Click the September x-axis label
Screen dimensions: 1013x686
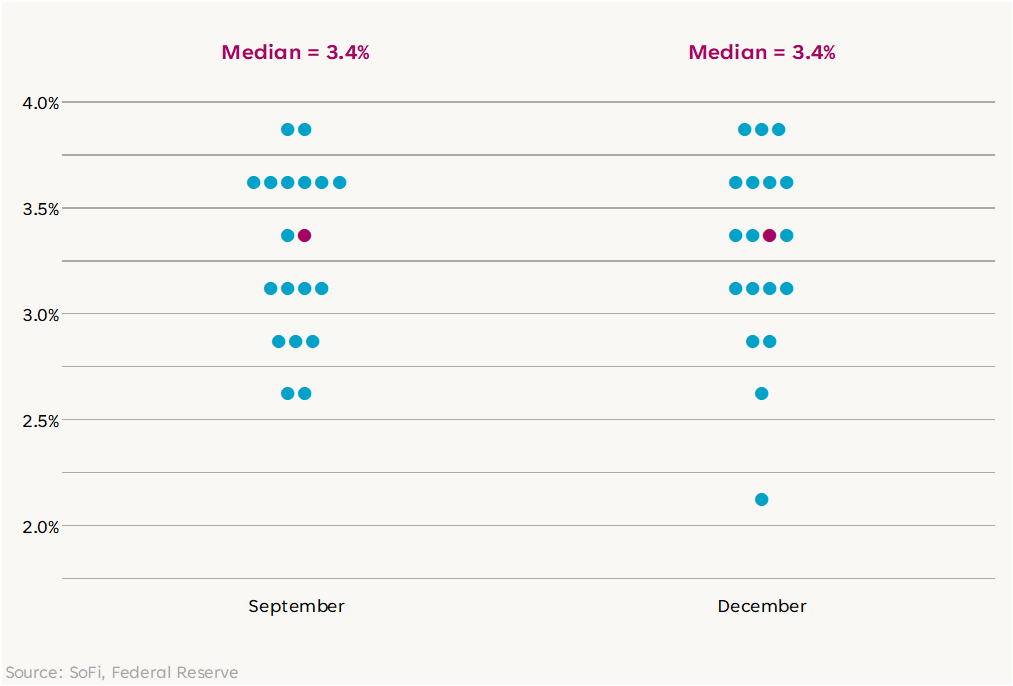coord(296,606)
